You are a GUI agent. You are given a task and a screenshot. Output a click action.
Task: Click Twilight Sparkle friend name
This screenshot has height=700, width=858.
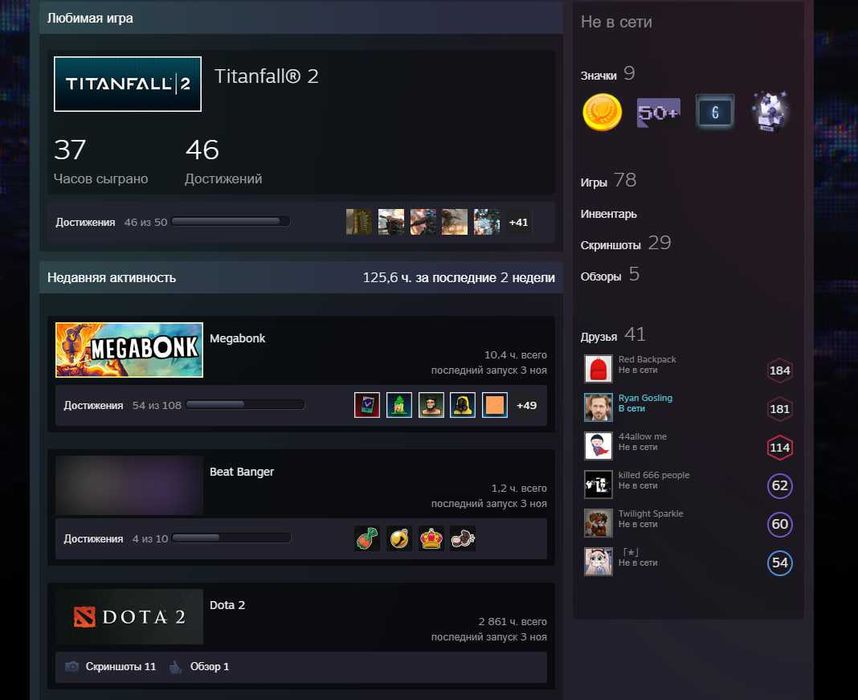(x=651, y=513)
